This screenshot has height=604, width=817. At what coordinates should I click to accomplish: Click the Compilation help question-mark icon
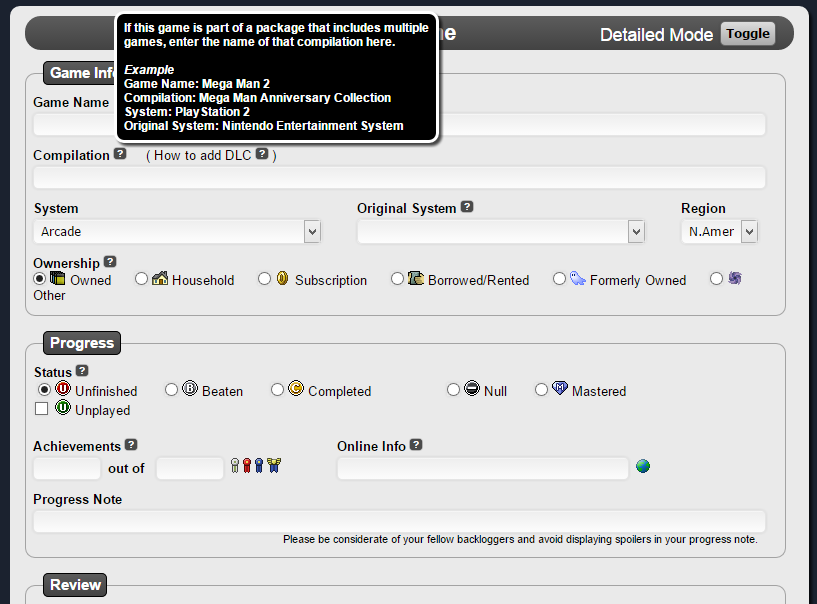point(120,154)
